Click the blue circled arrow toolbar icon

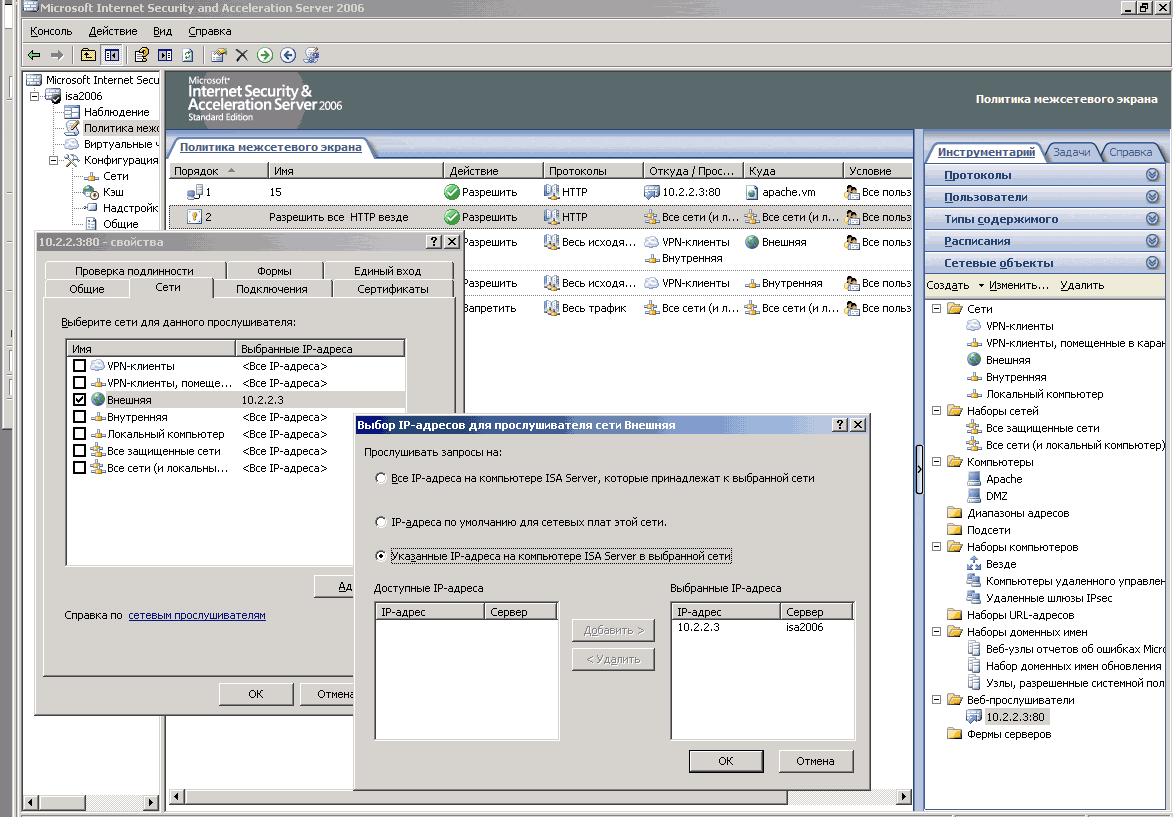288,55
